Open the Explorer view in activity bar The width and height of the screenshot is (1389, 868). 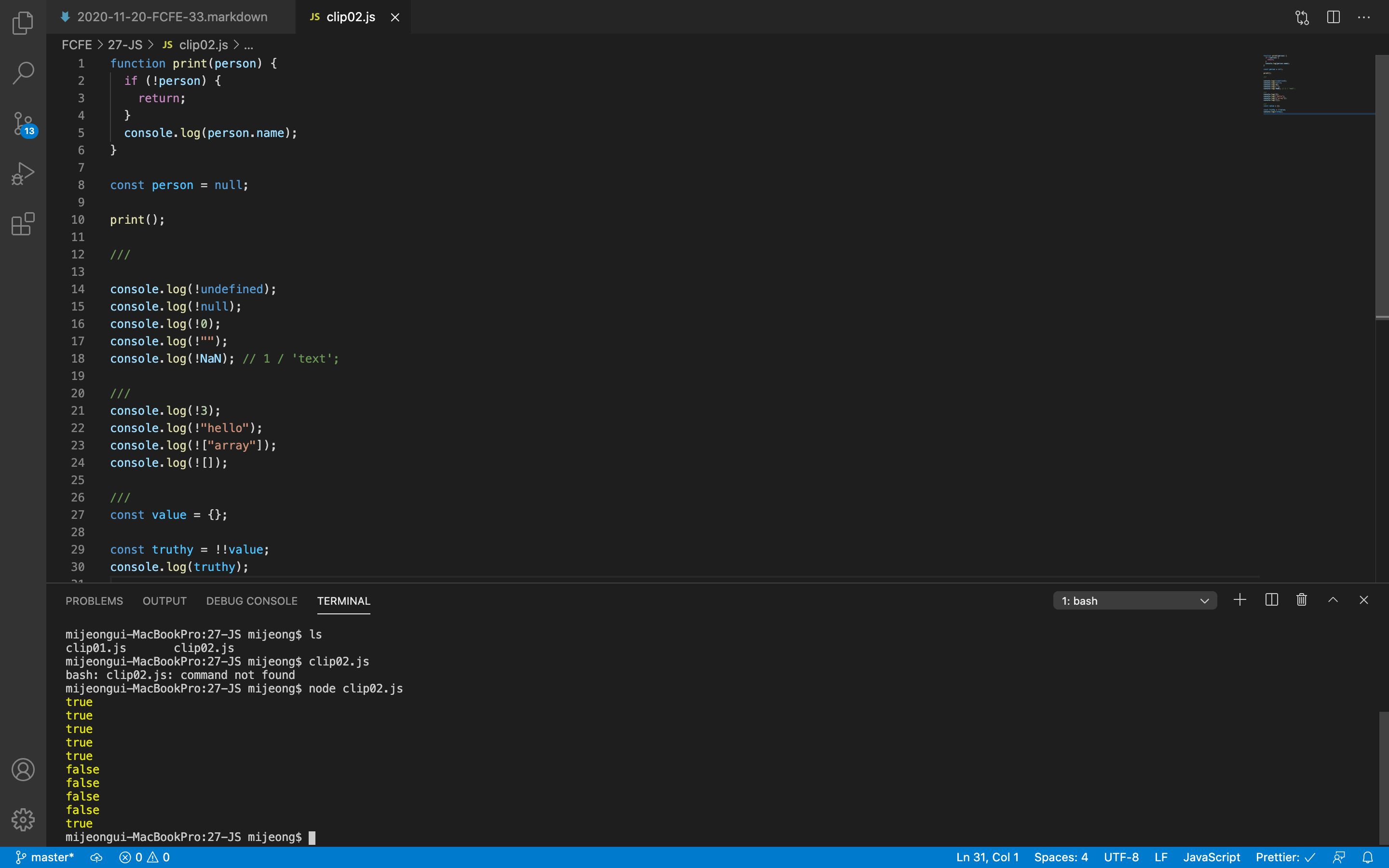tap(23, 23)
